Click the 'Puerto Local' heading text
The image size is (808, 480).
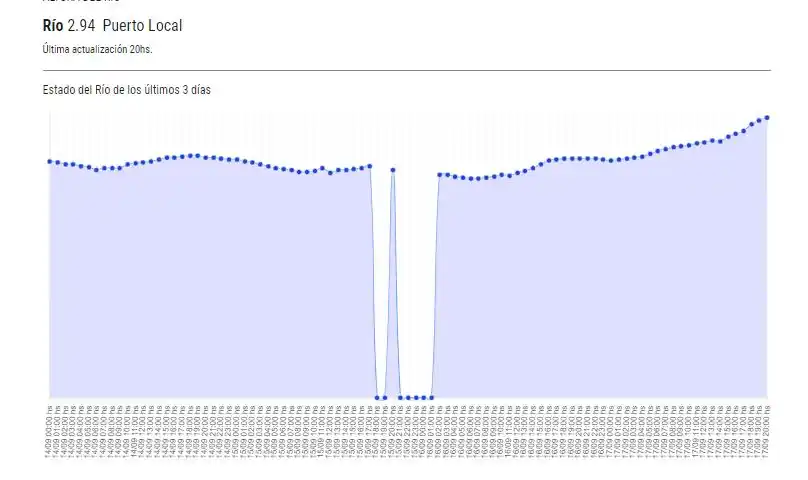142,25
